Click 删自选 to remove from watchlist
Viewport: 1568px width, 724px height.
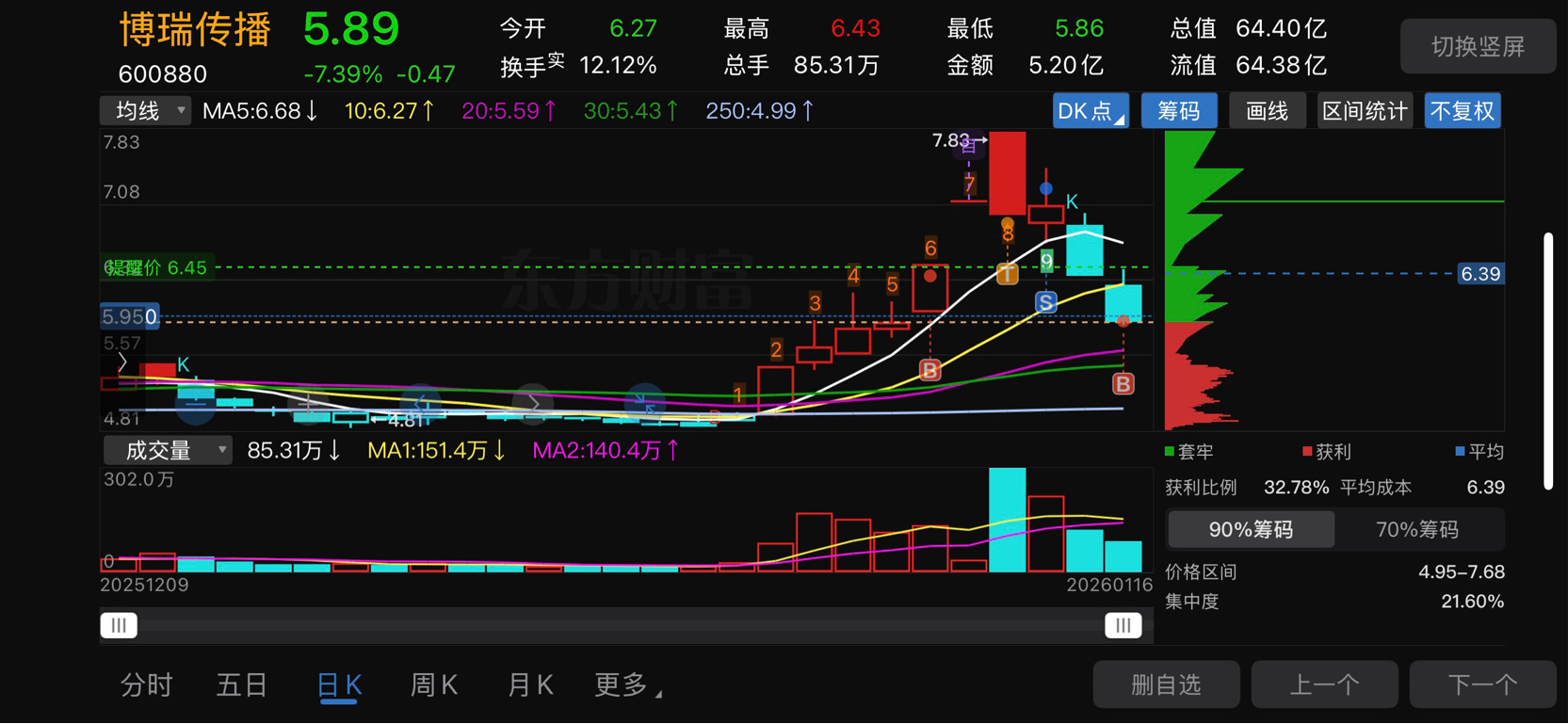(x=1166, y=684)
